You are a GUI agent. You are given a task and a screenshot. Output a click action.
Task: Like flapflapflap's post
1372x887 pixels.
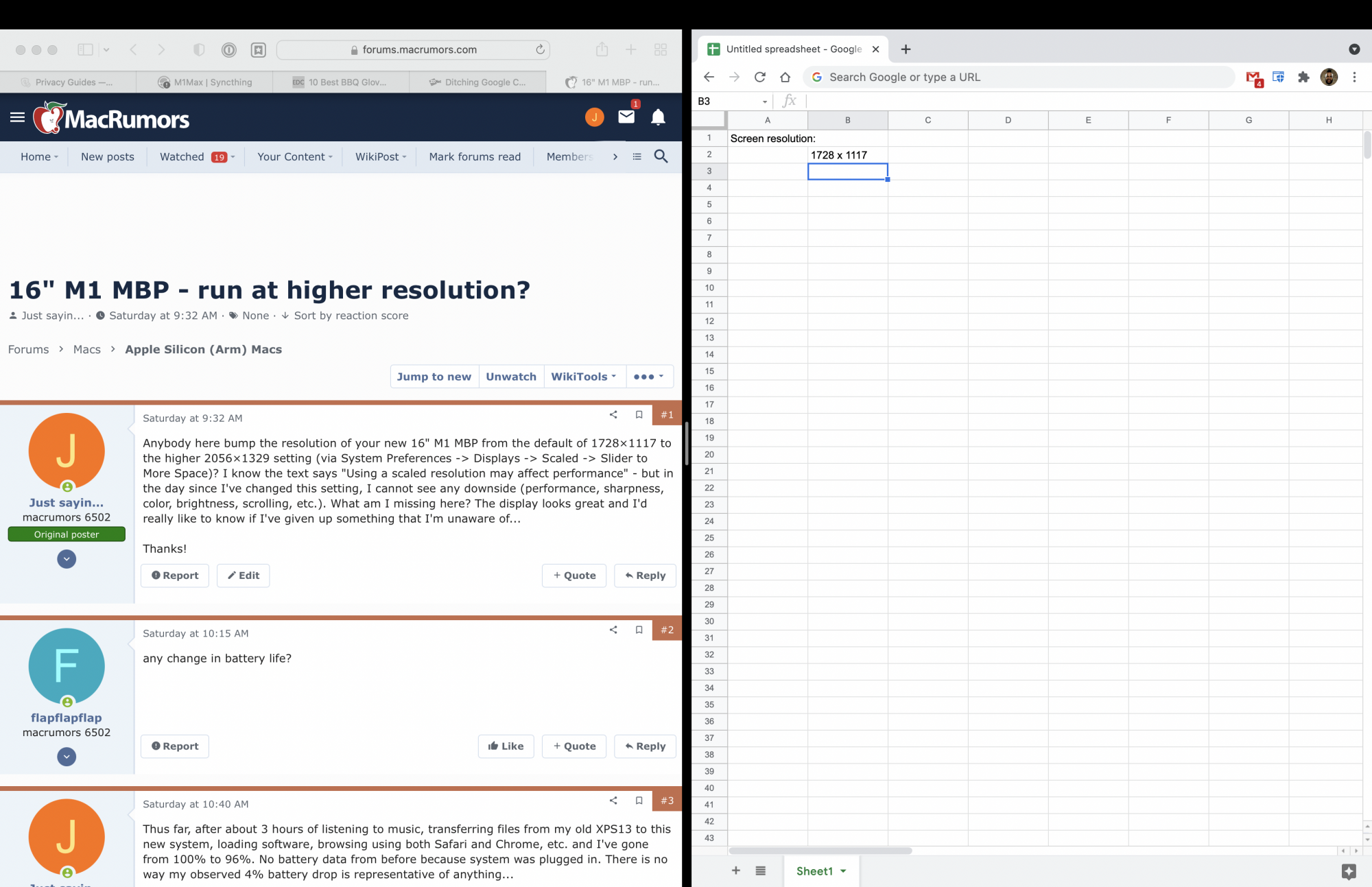(x=506, y=746)
